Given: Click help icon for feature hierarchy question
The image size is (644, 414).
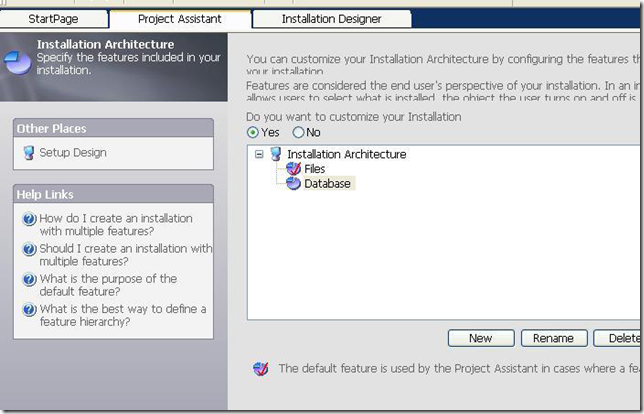Looking at the screenshot, I should (x=29, y=309).
